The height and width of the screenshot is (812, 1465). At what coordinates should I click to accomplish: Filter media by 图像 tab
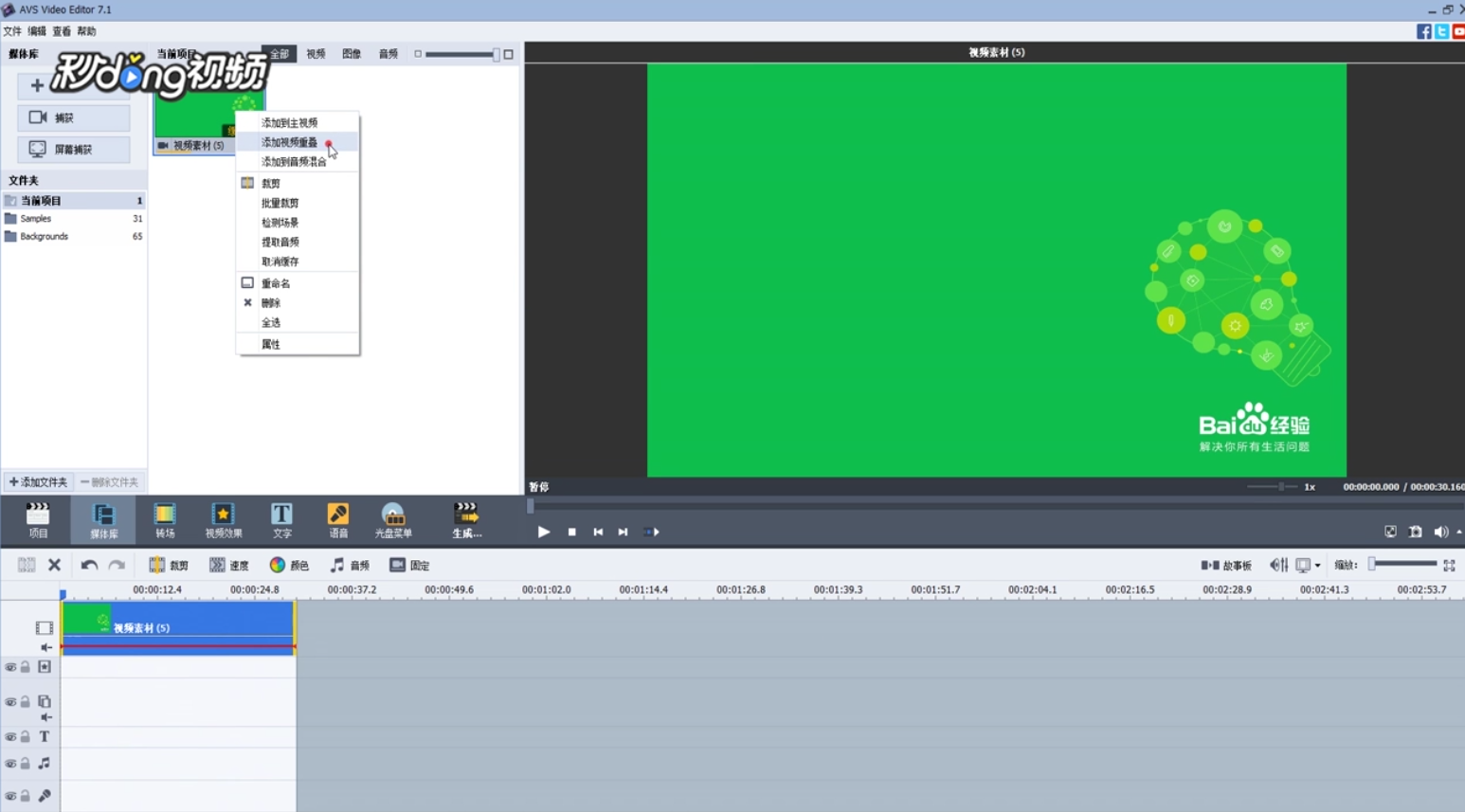pyautogui.click(x=352, y=54)
